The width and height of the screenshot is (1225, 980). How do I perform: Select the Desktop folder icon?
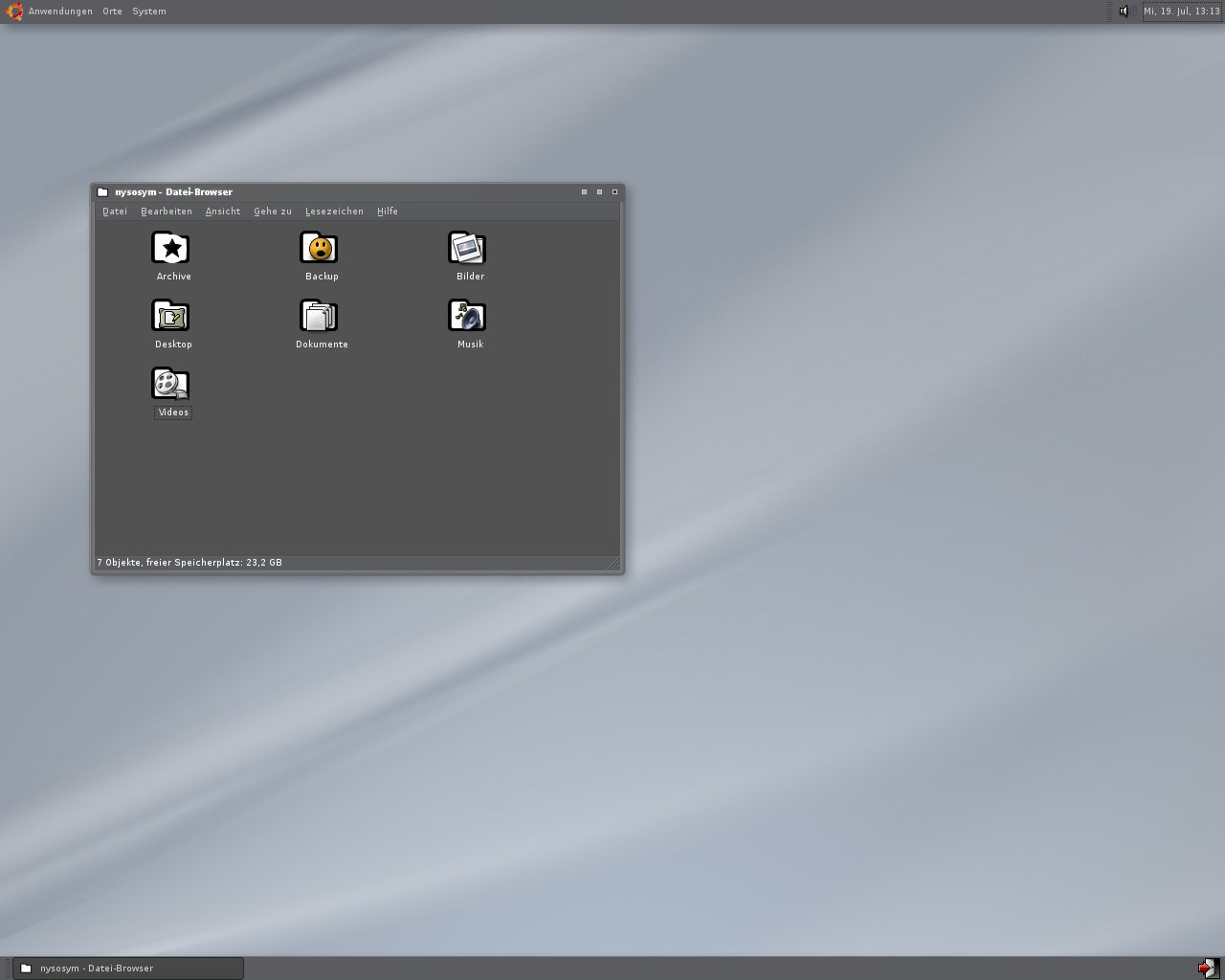[x=170, y=316]
